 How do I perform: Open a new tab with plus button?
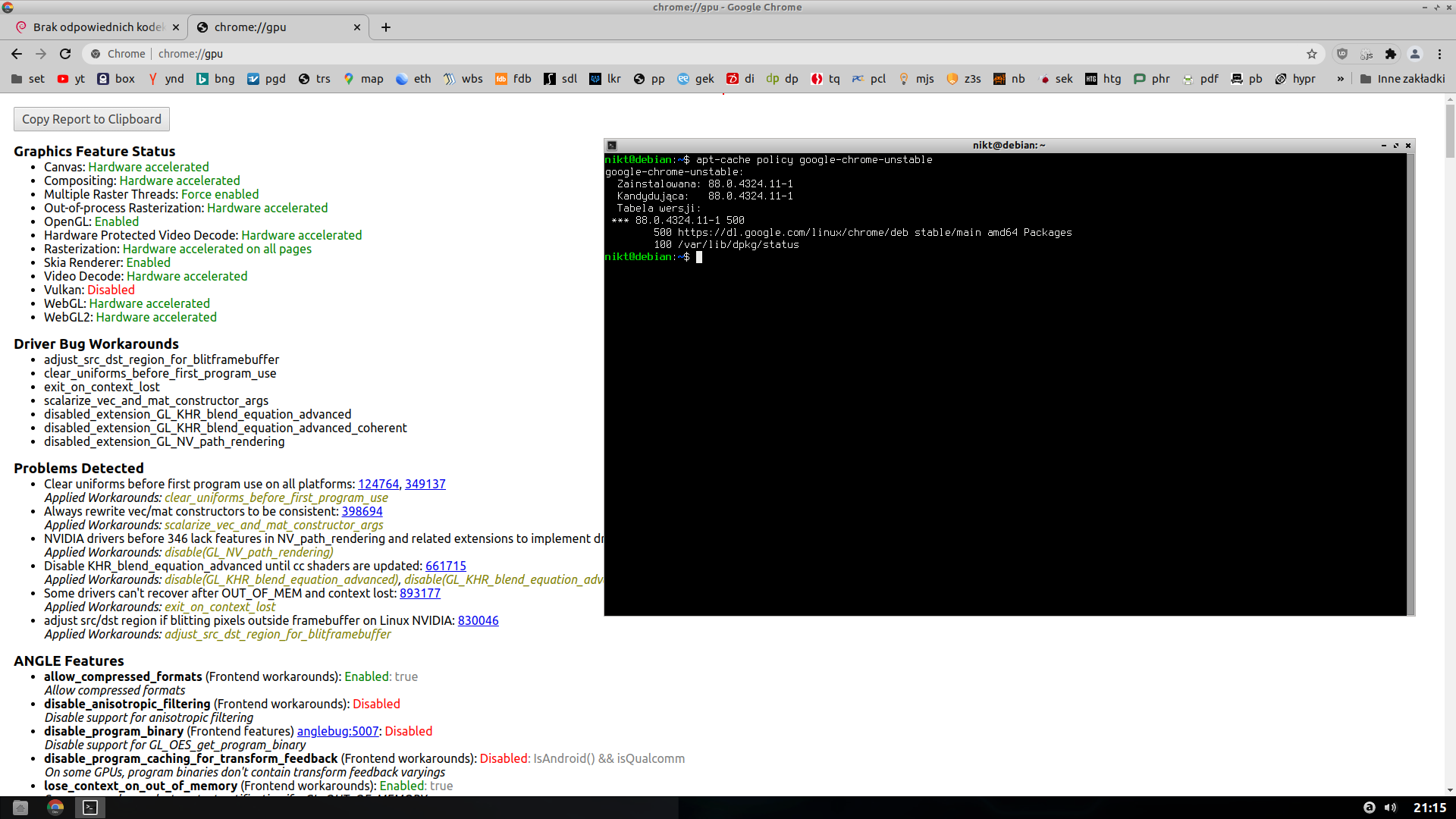(386, 27)
